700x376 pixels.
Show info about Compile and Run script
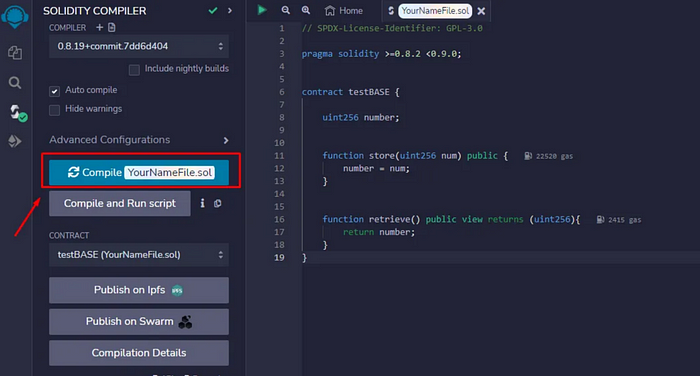(202, 203)
